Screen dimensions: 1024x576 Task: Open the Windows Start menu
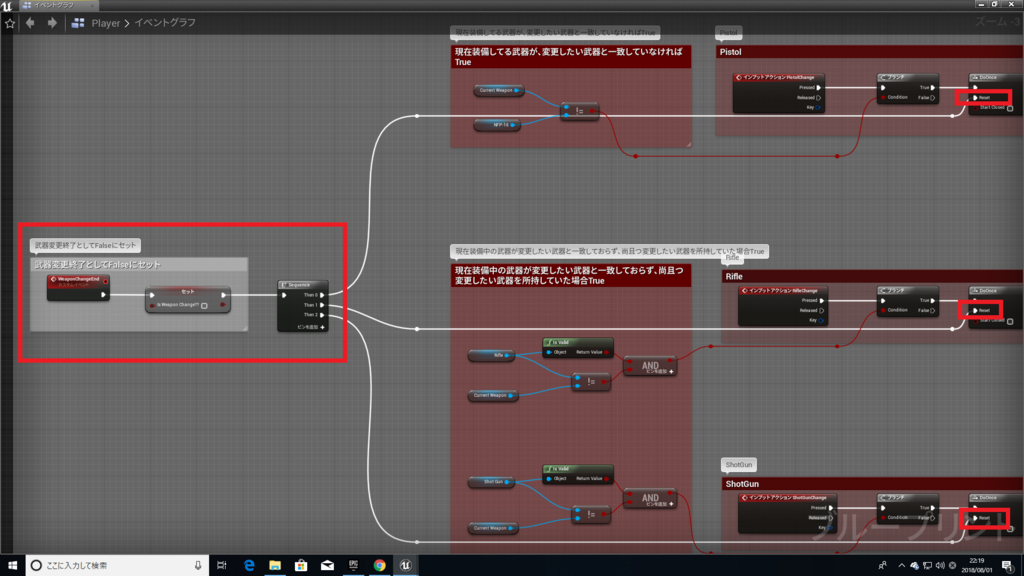point(12,566)
